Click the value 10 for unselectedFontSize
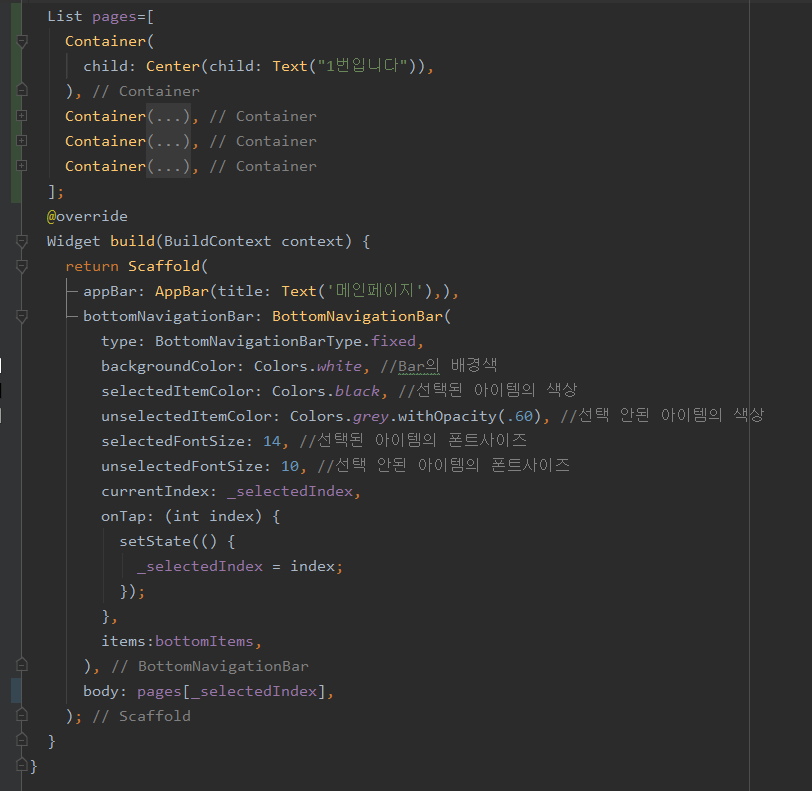The image size is (812, 791). click(x=290, y=466)
